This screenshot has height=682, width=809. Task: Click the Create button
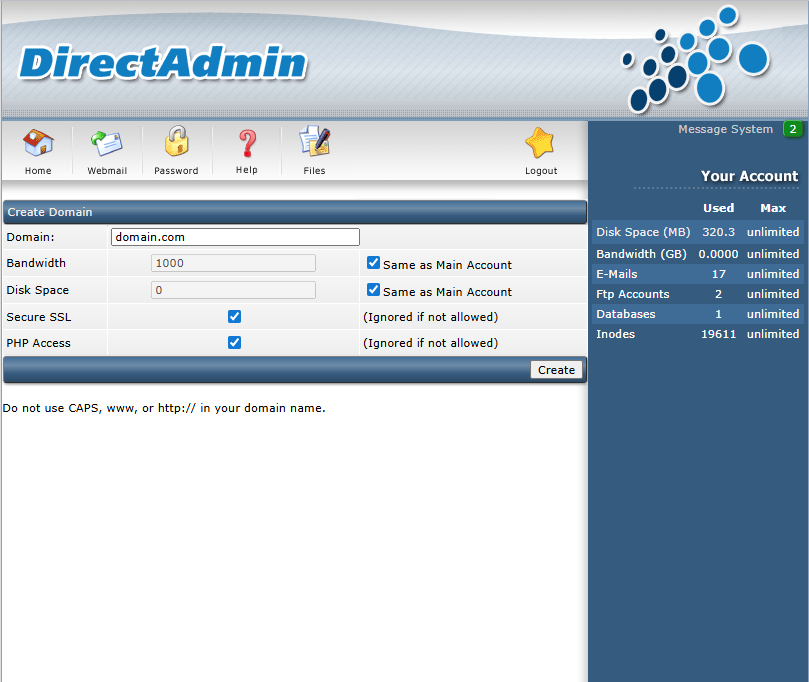point(556,370)
